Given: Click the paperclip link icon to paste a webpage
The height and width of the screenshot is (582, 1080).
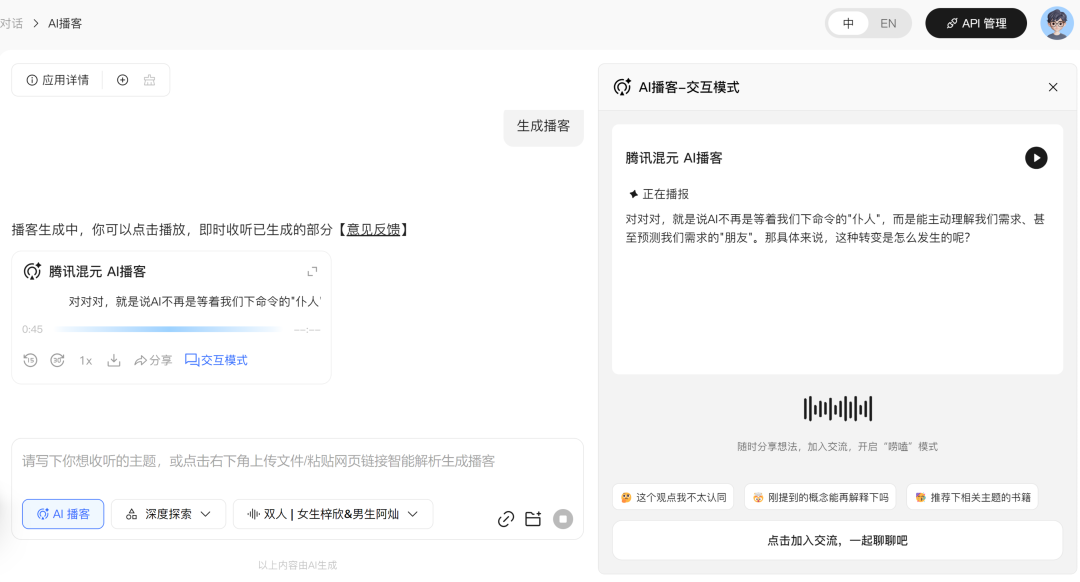Looking at the screenshot, I should 506,519.
